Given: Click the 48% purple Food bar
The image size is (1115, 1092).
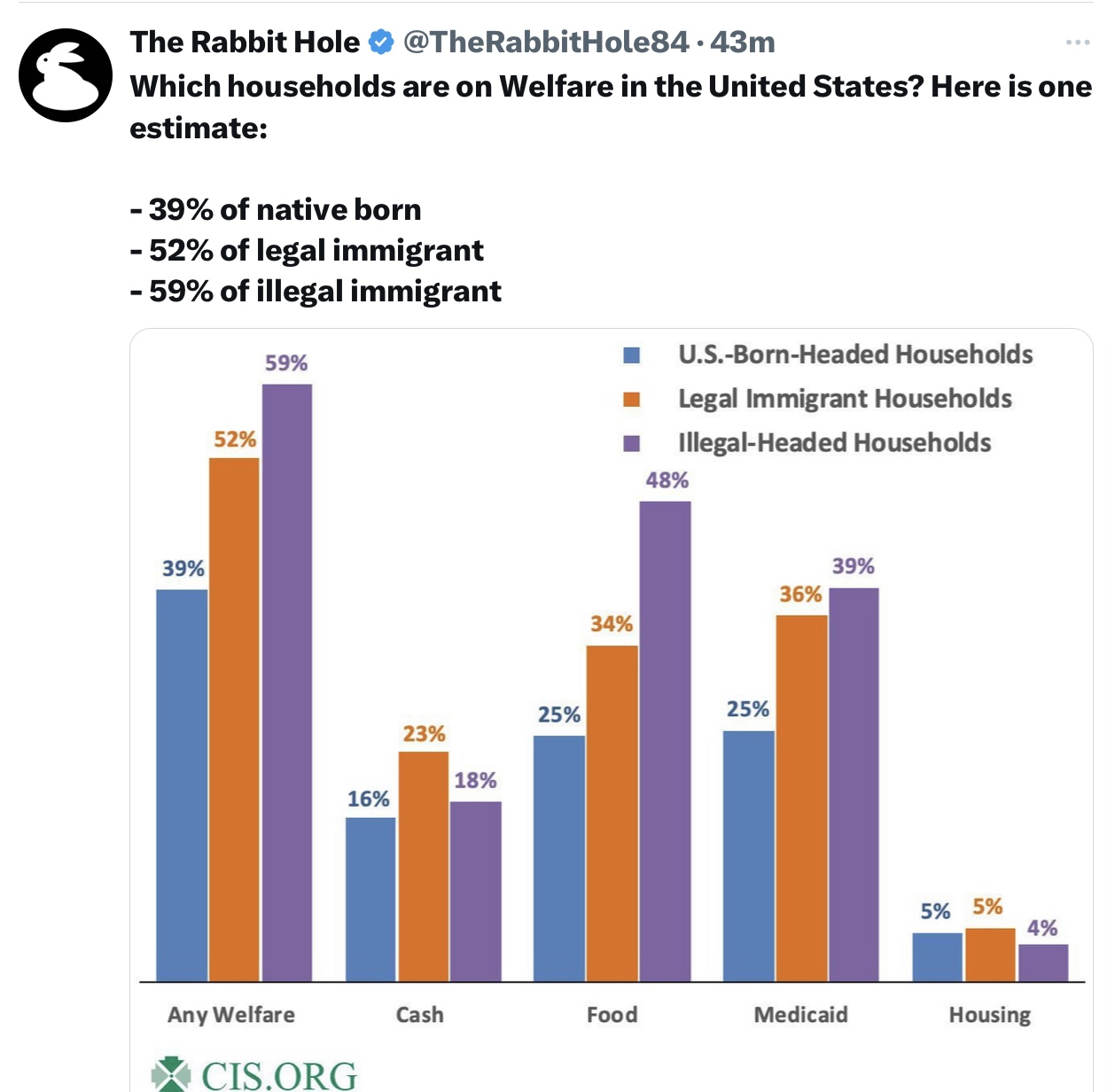Looking at the screenshot, I should pos(666,740).
